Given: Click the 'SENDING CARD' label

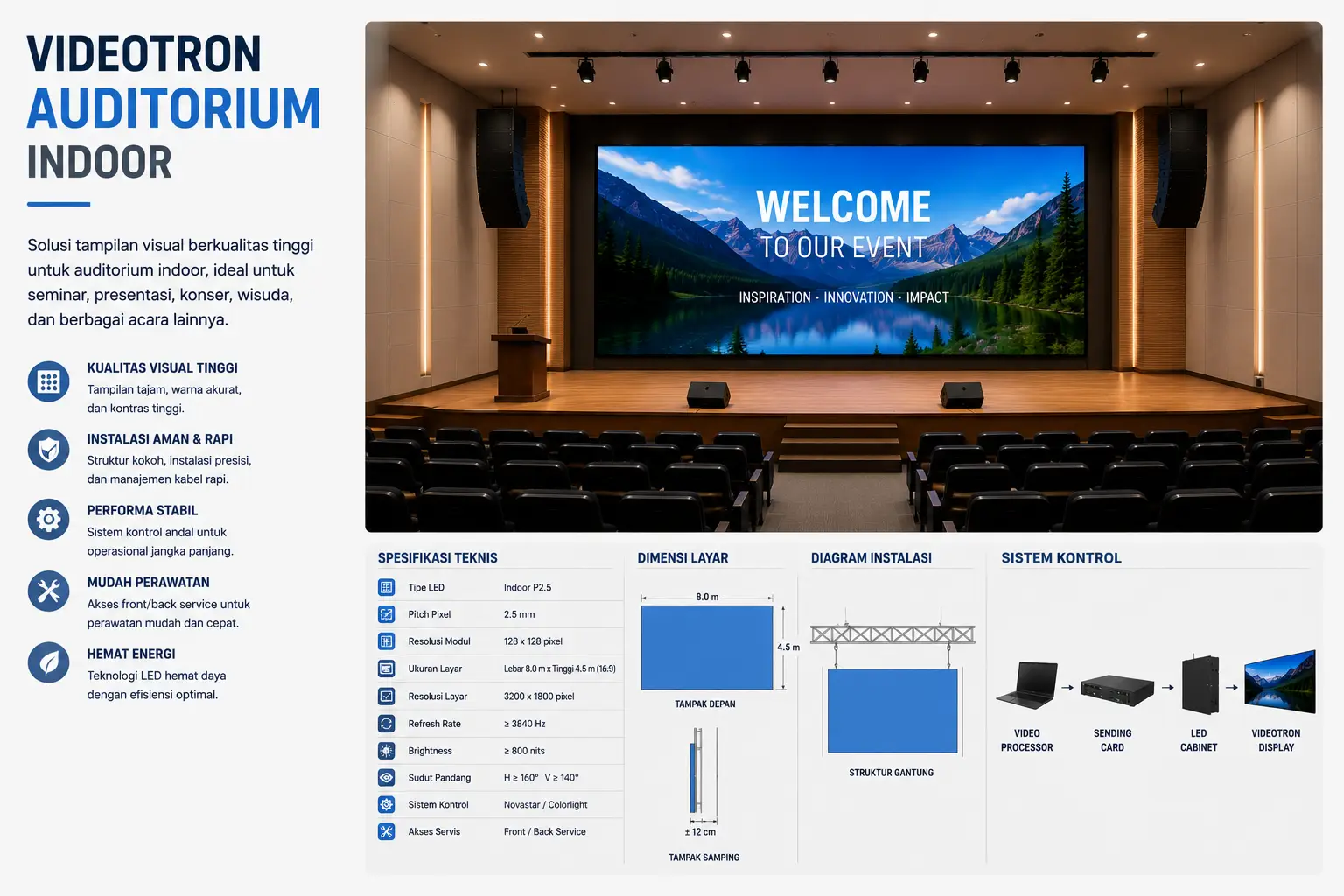Looking at the screenshot, I should [1113, 740].
